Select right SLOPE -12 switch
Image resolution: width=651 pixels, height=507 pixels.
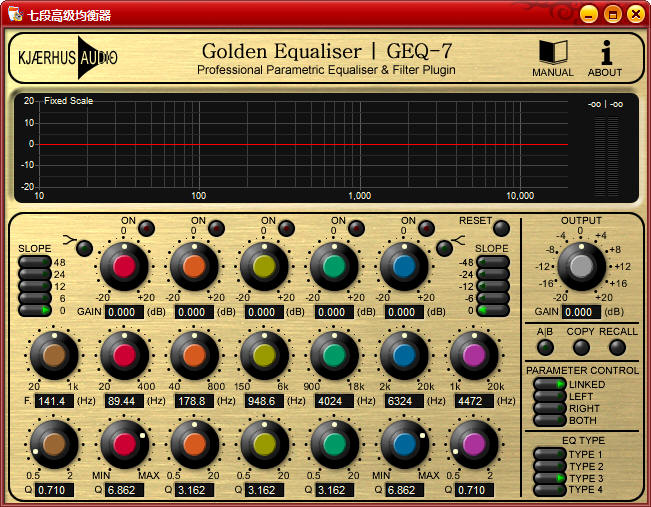point(493,286)
